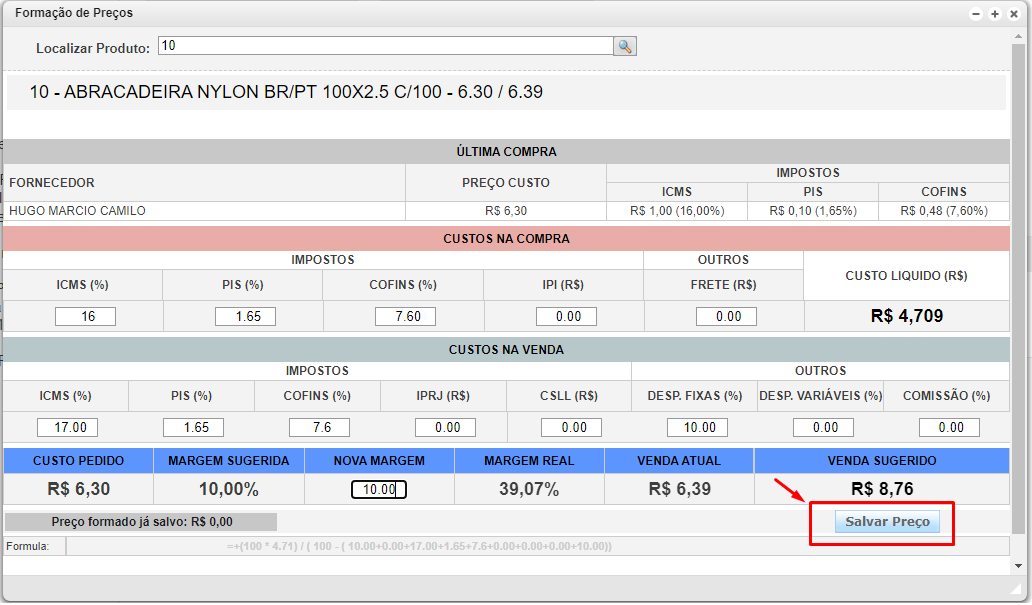Select the PIS (%) field under Custos na Venda
Viewport: 1032px width, 605px height.
pyautogui.click(x=193, y=427)
